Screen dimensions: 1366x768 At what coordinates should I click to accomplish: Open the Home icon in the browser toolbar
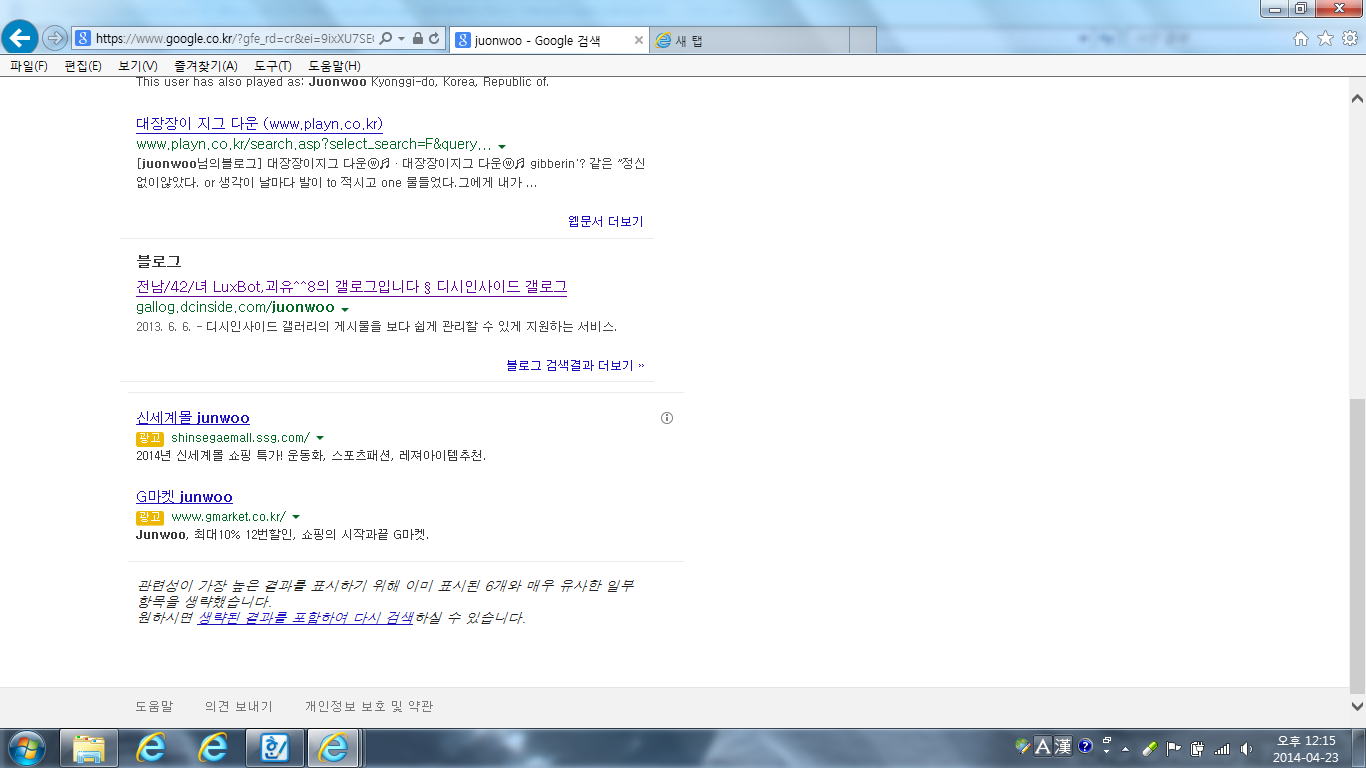pos(1300,39)
